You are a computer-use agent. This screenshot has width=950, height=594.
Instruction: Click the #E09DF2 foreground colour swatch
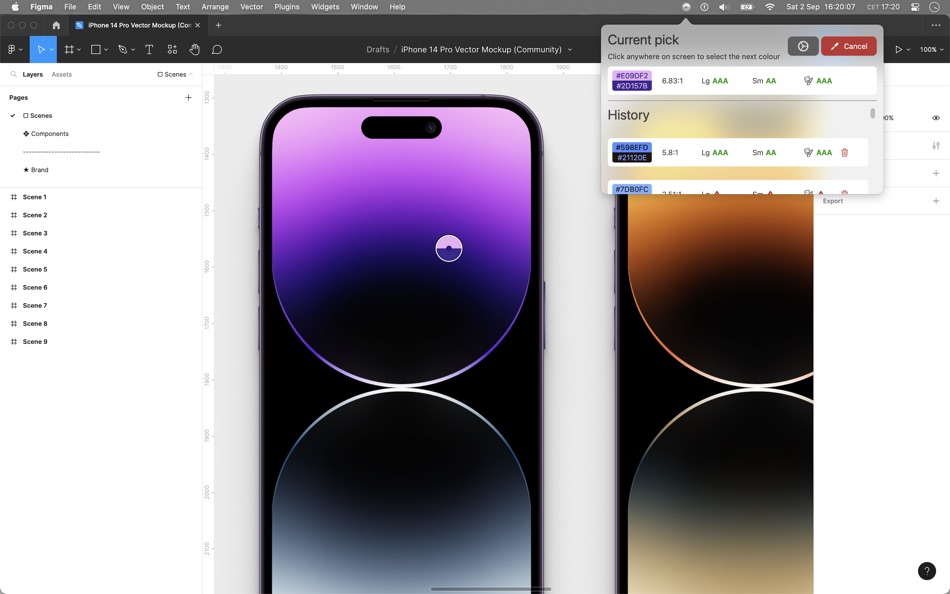click(x=632, y=76)
